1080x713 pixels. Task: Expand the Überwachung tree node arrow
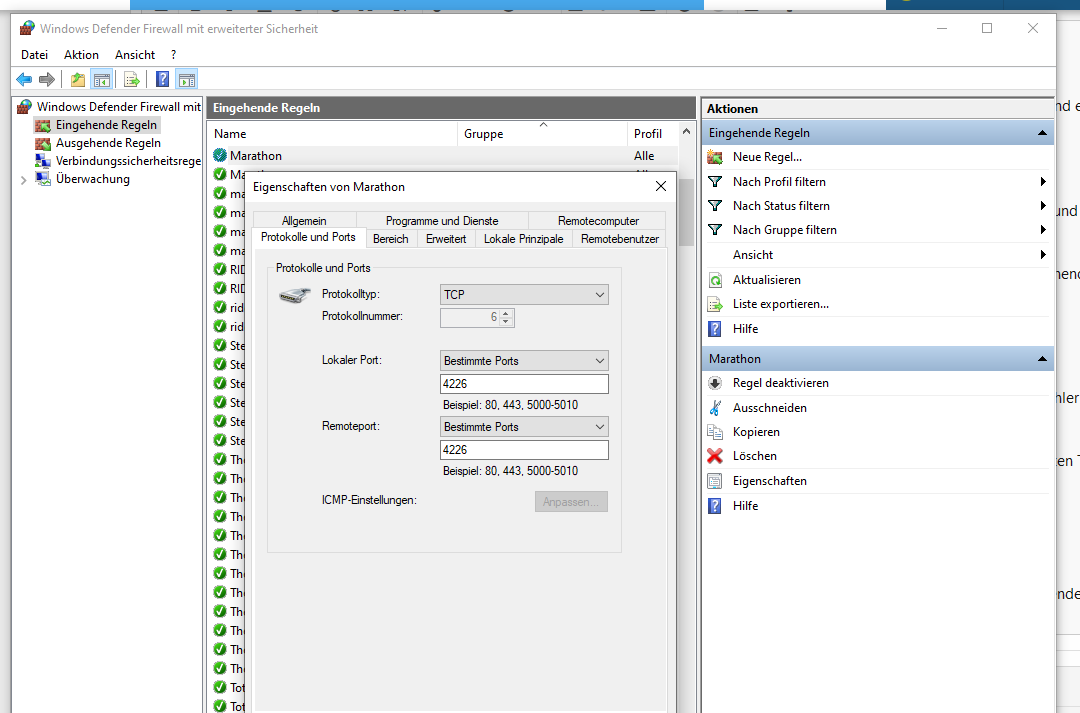[x=23, y=180]
